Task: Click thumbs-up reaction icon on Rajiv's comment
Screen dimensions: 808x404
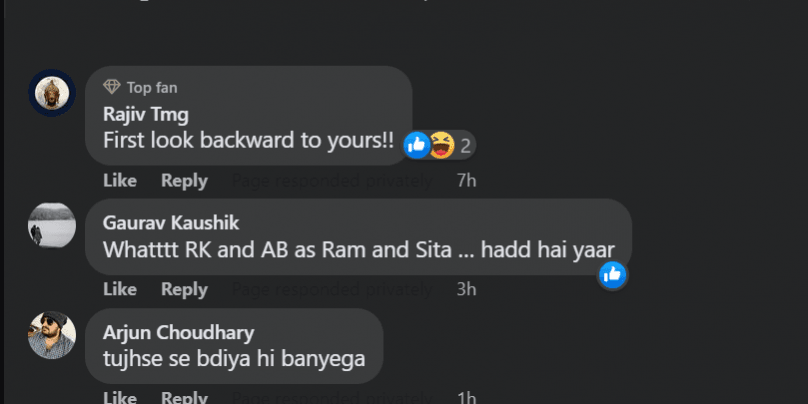Action: pos(417,145)
